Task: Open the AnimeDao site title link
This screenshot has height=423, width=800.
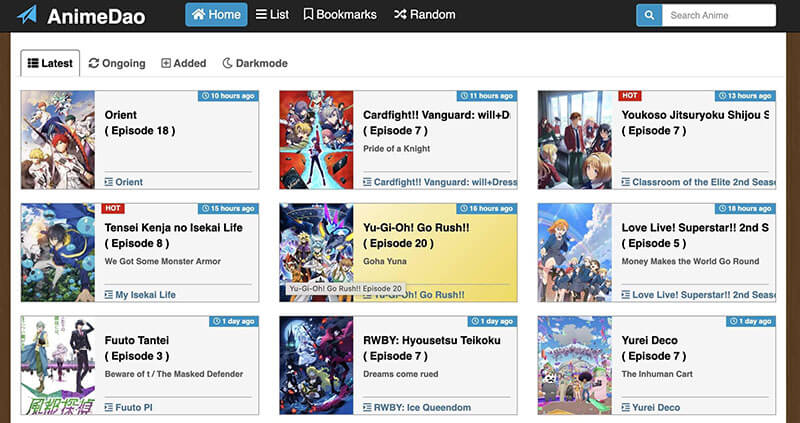Action: pyautogui.click(x=96, y=16)
